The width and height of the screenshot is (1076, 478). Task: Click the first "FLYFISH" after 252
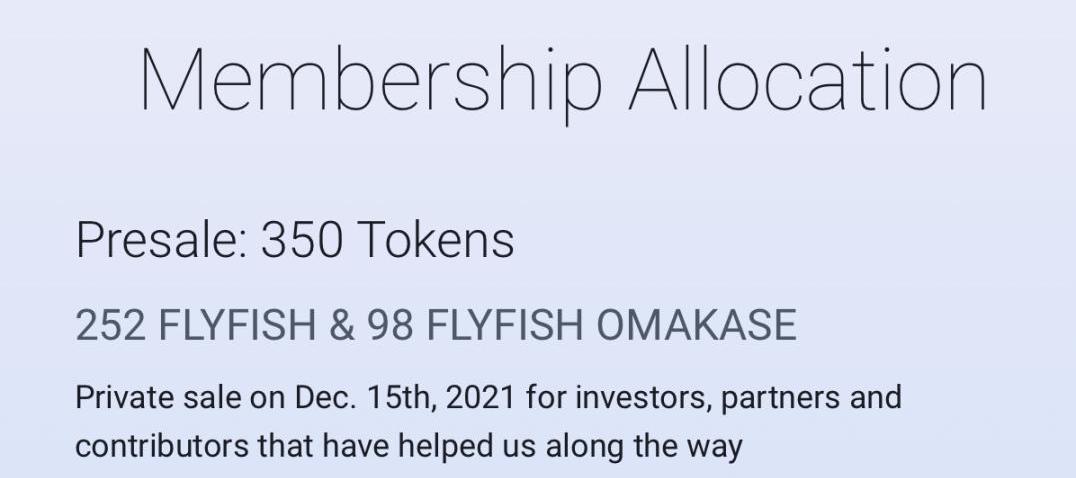(x=237, y=325)
